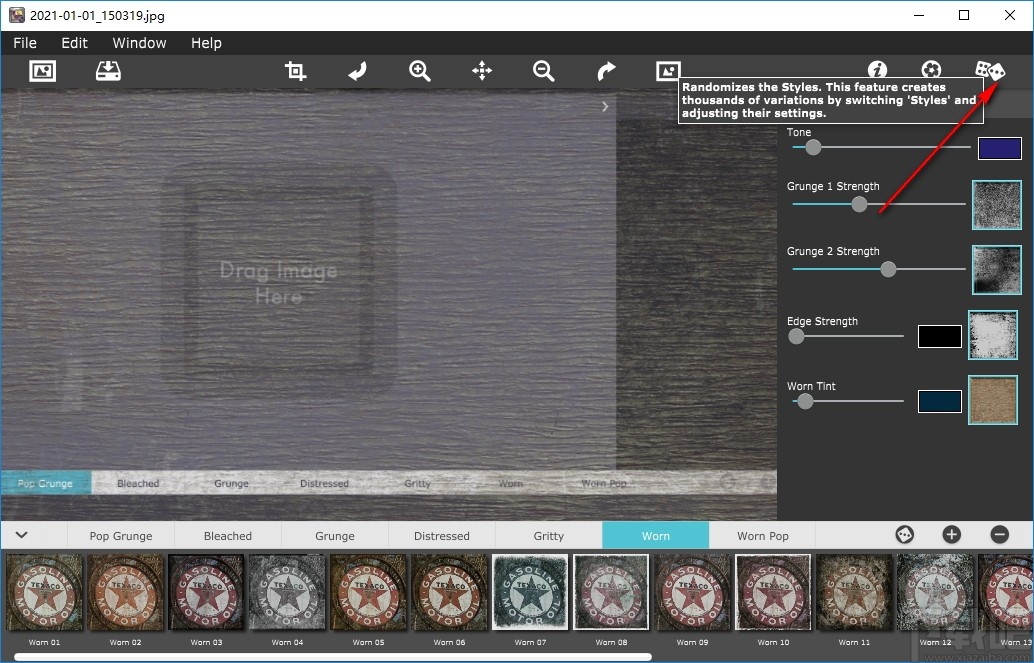Open the Edit menu
This screenshot has width=1034, height=663.
coord(75,43)
